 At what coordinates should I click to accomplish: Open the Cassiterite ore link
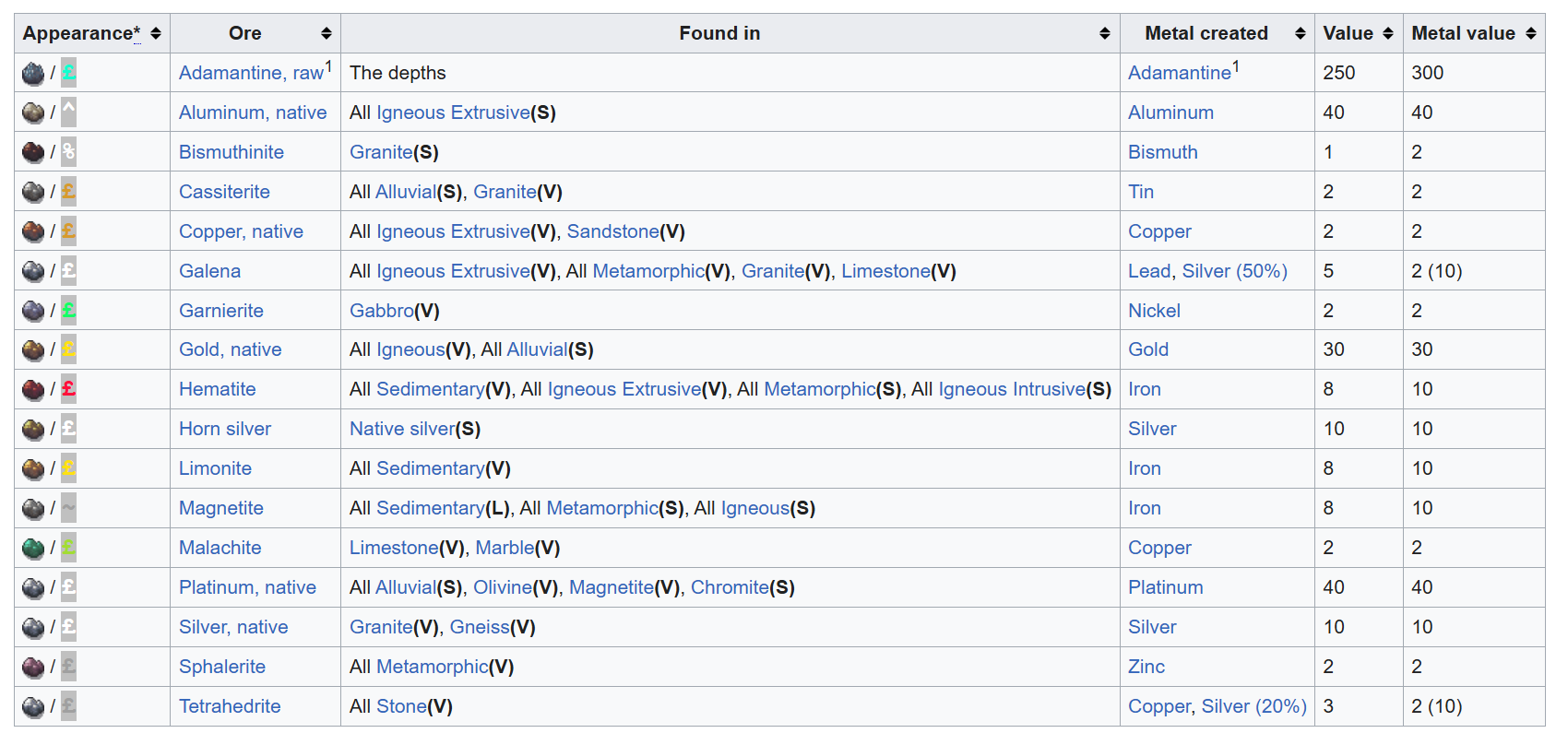pyautogui.click(x=224, y=192)
